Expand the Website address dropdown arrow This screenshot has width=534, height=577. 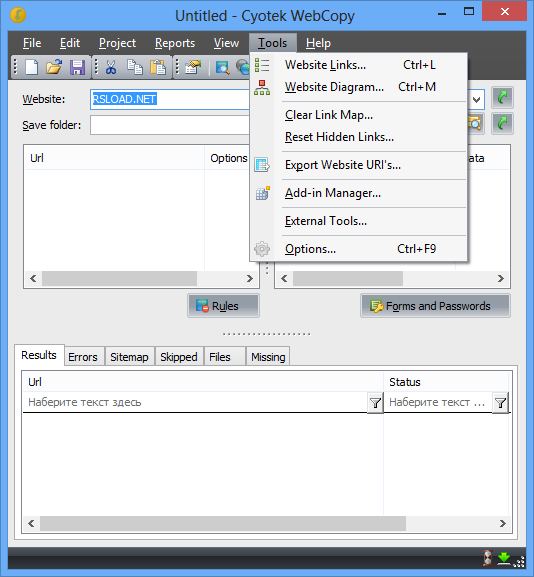pos(476,99)
